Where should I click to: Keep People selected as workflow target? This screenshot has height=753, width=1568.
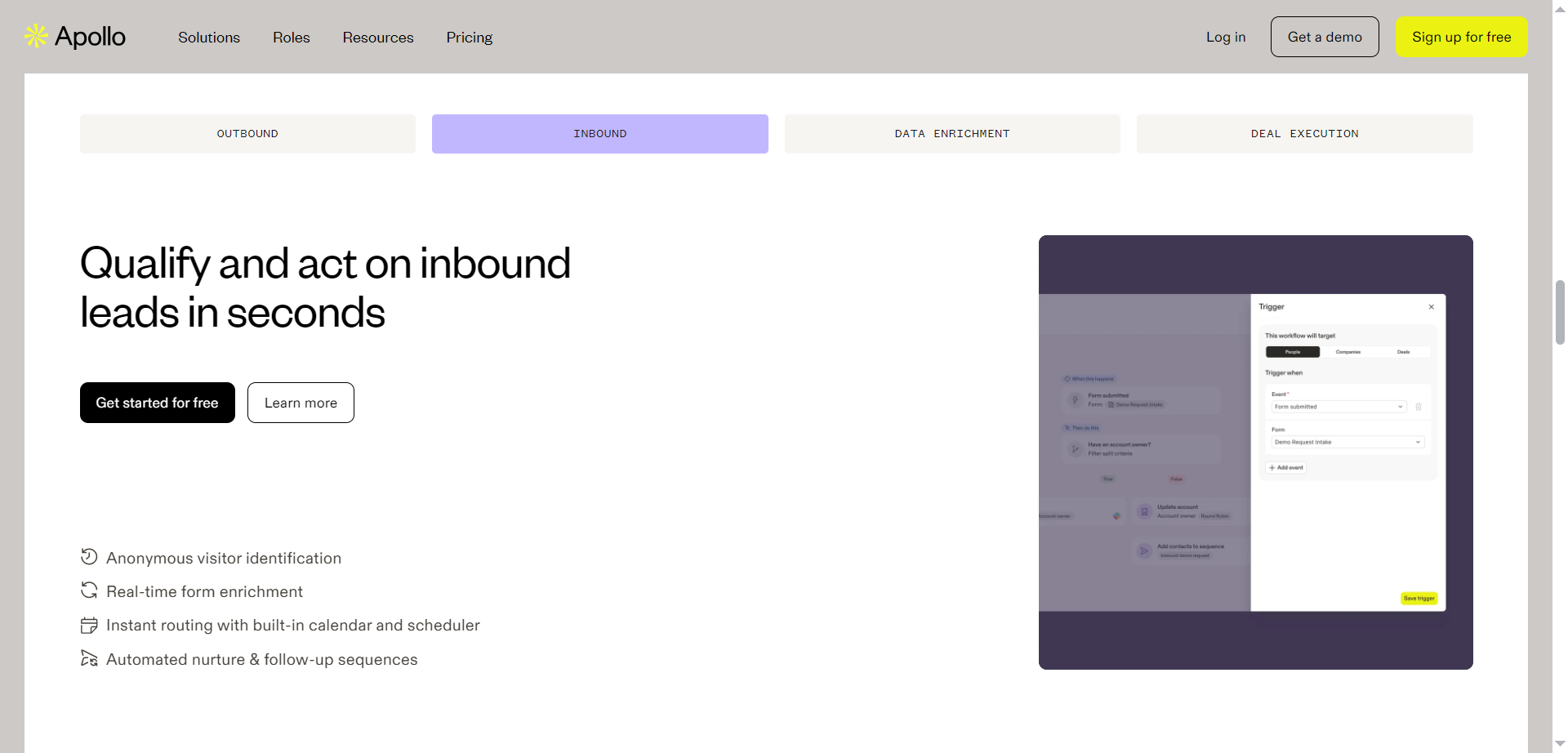tap(1293, 351)
